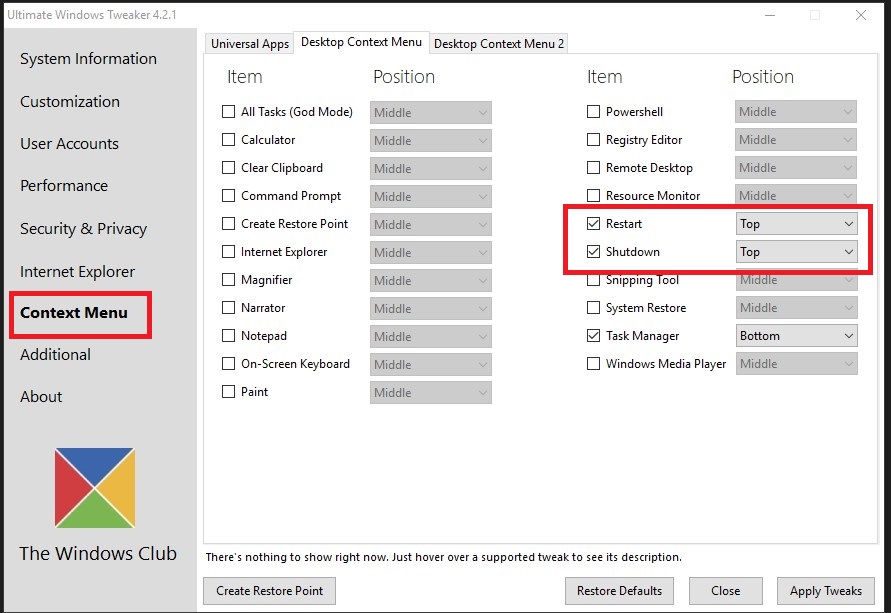Viewport: 891px width, 613px height.
Task: Open the Customization section
Action: click(70, 102)
